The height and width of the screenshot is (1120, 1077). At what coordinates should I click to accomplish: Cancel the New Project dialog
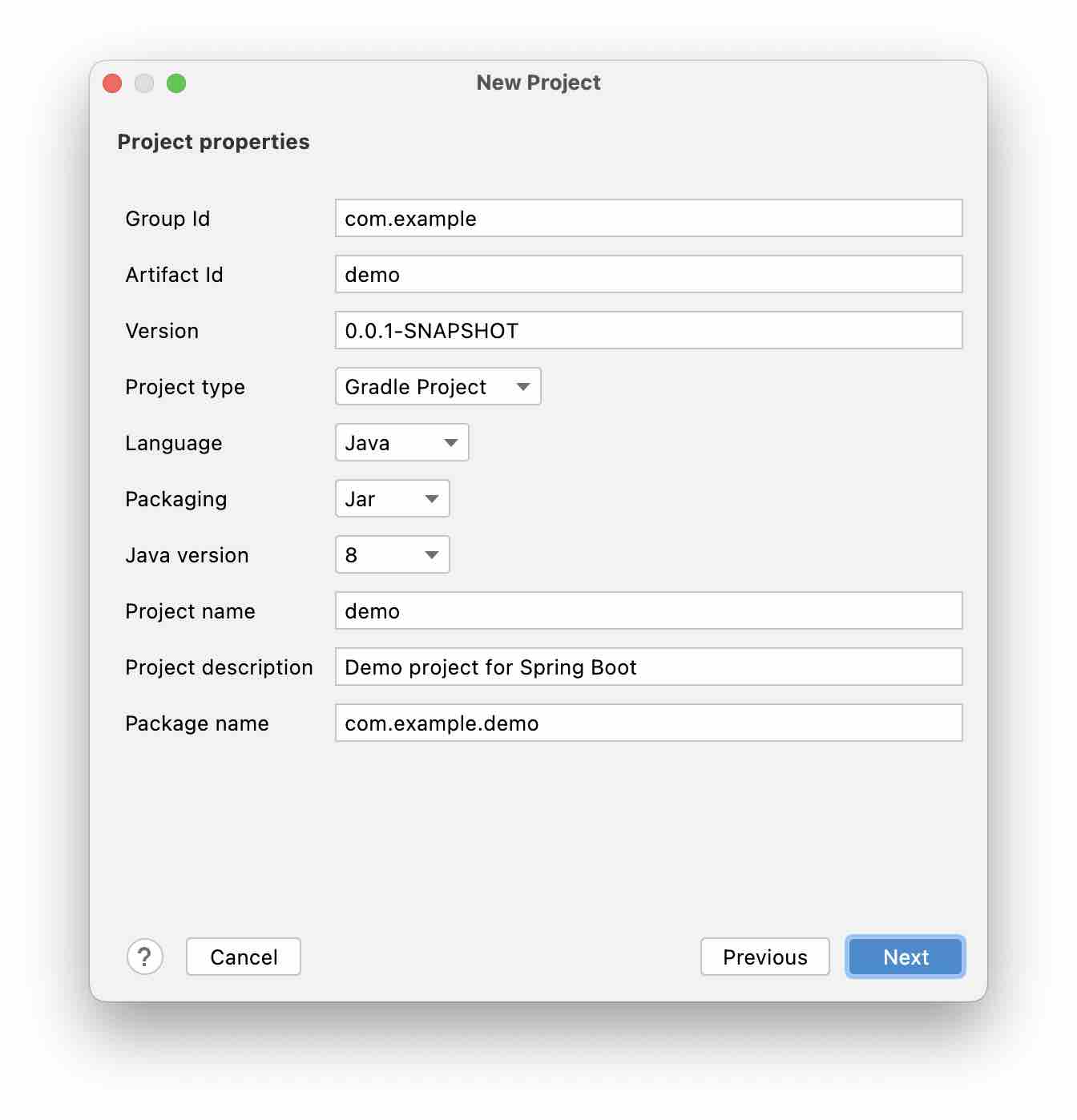click(243, 957)
